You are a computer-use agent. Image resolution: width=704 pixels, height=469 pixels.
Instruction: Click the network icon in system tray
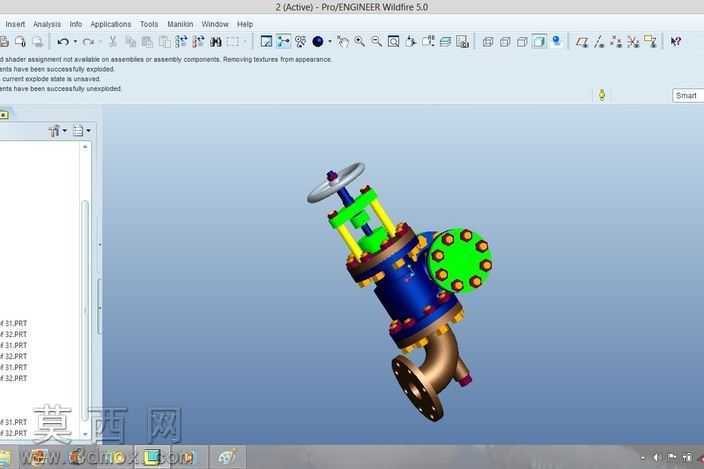(686, 457)
